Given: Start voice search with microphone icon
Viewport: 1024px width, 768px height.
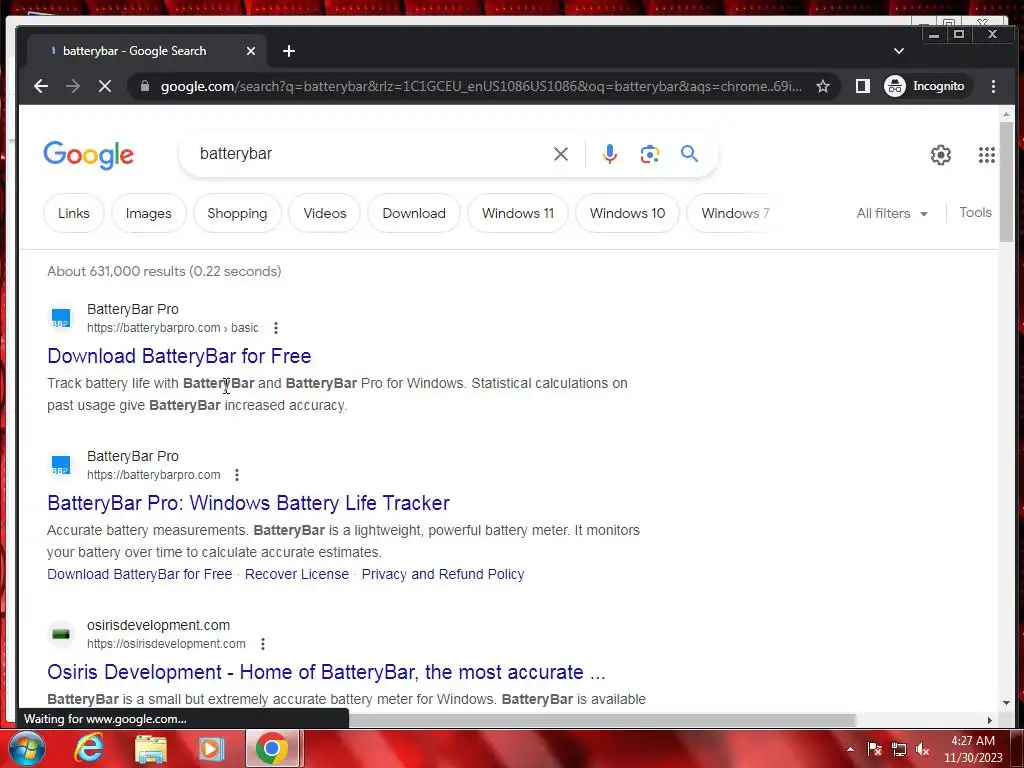Looking at the screenshot, I should coord(609,154).
